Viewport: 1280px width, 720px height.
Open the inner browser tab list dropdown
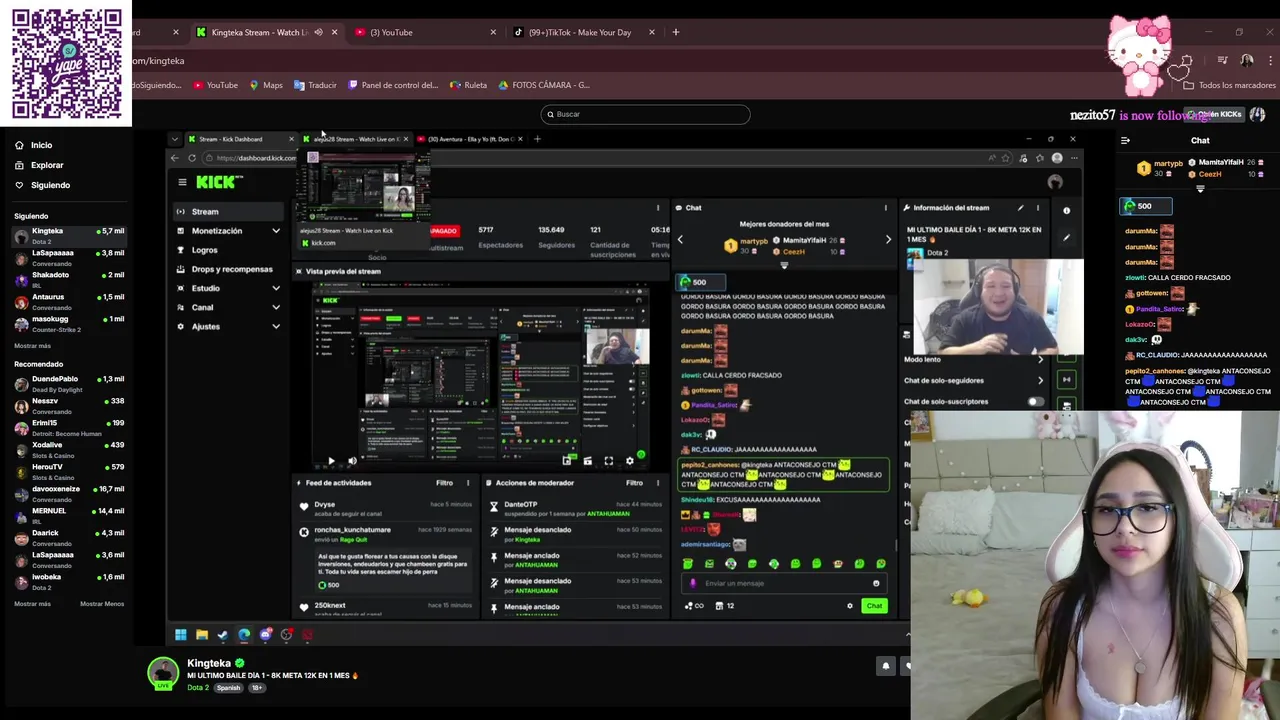(175, 139)
